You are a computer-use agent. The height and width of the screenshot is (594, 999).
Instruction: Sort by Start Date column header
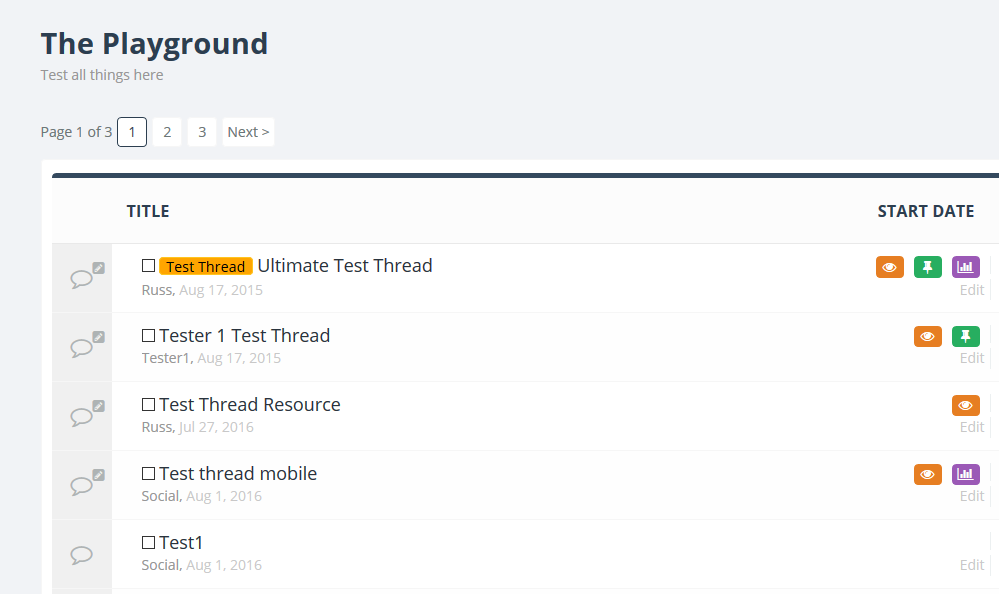tap(925, 211)
